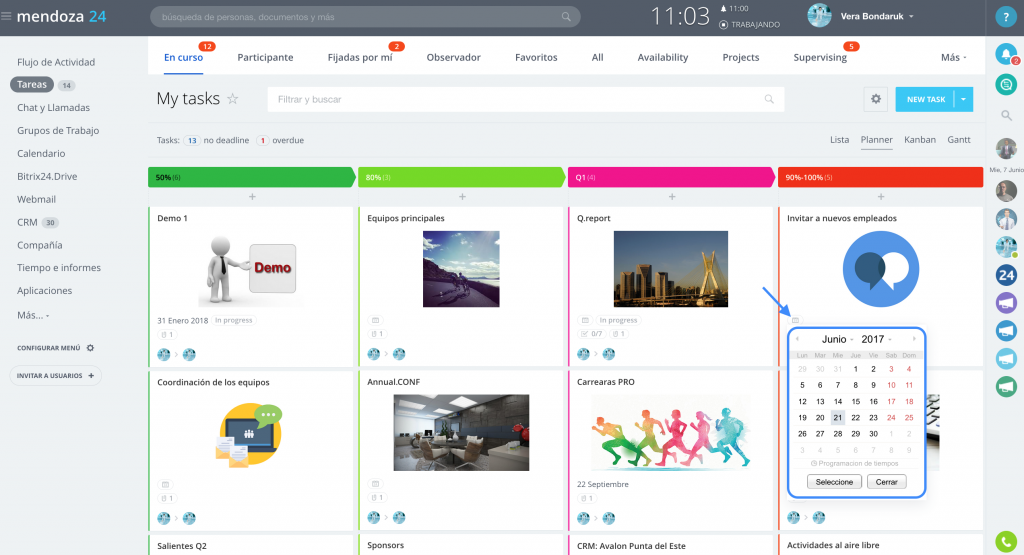Screen dimensions: 1024x555
Task: Open Vera Bondaruk's avatar in the header
Action: click(819, 16)
